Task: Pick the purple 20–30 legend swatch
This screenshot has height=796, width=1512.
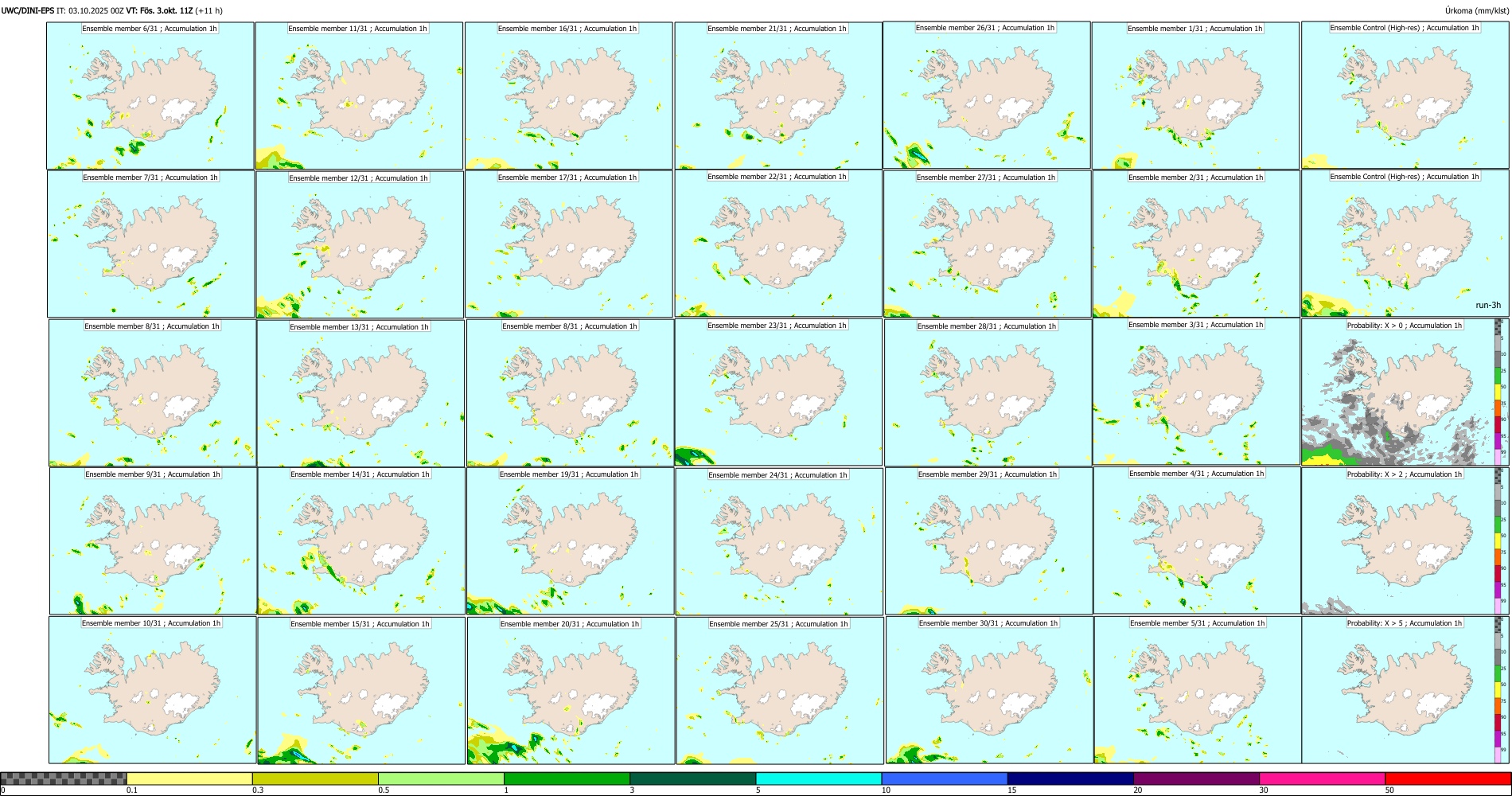Action: coord(1196,778)
